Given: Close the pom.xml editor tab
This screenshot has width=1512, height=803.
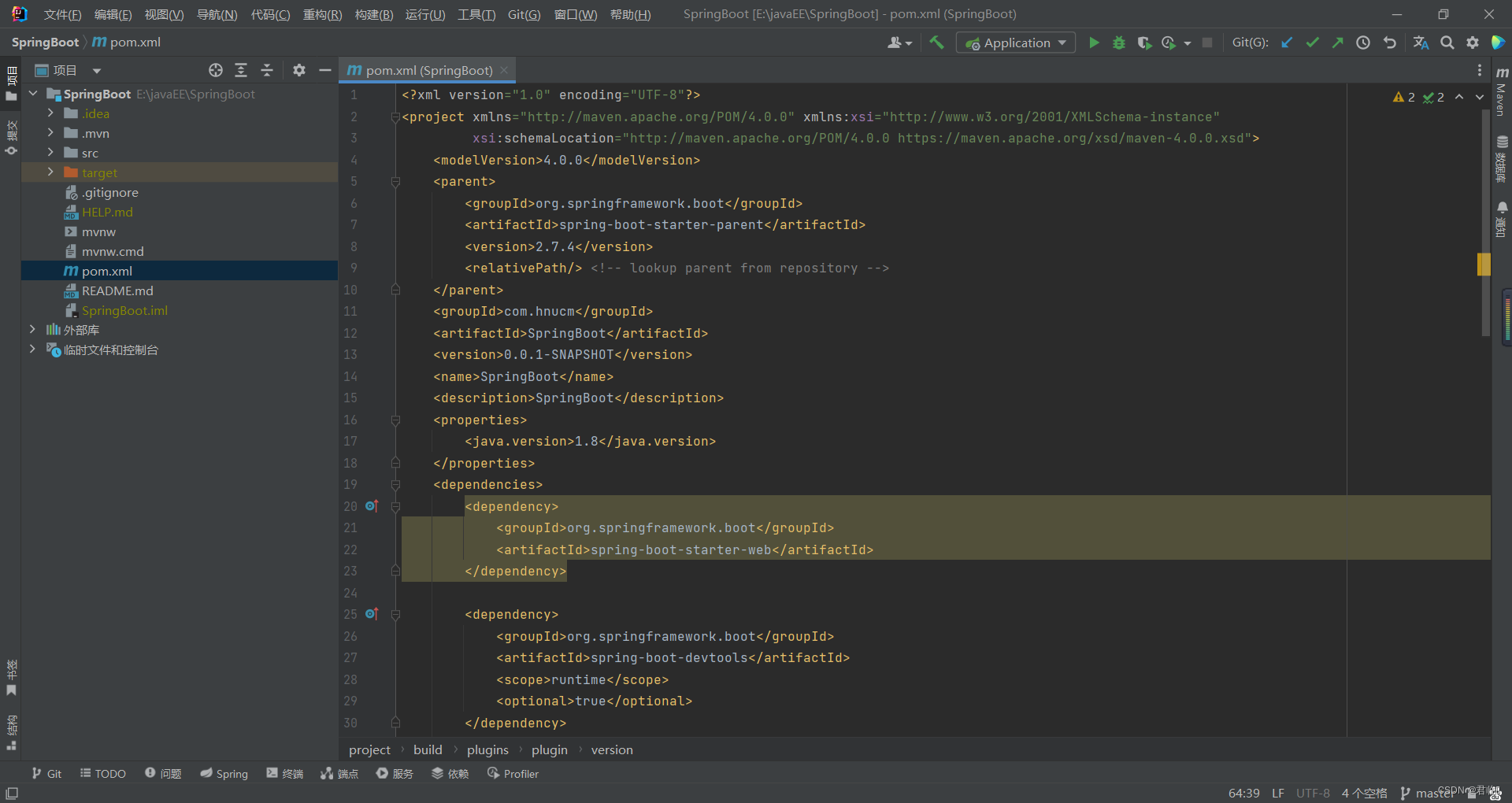Looking at the screenshot, I should pos(504,70).
